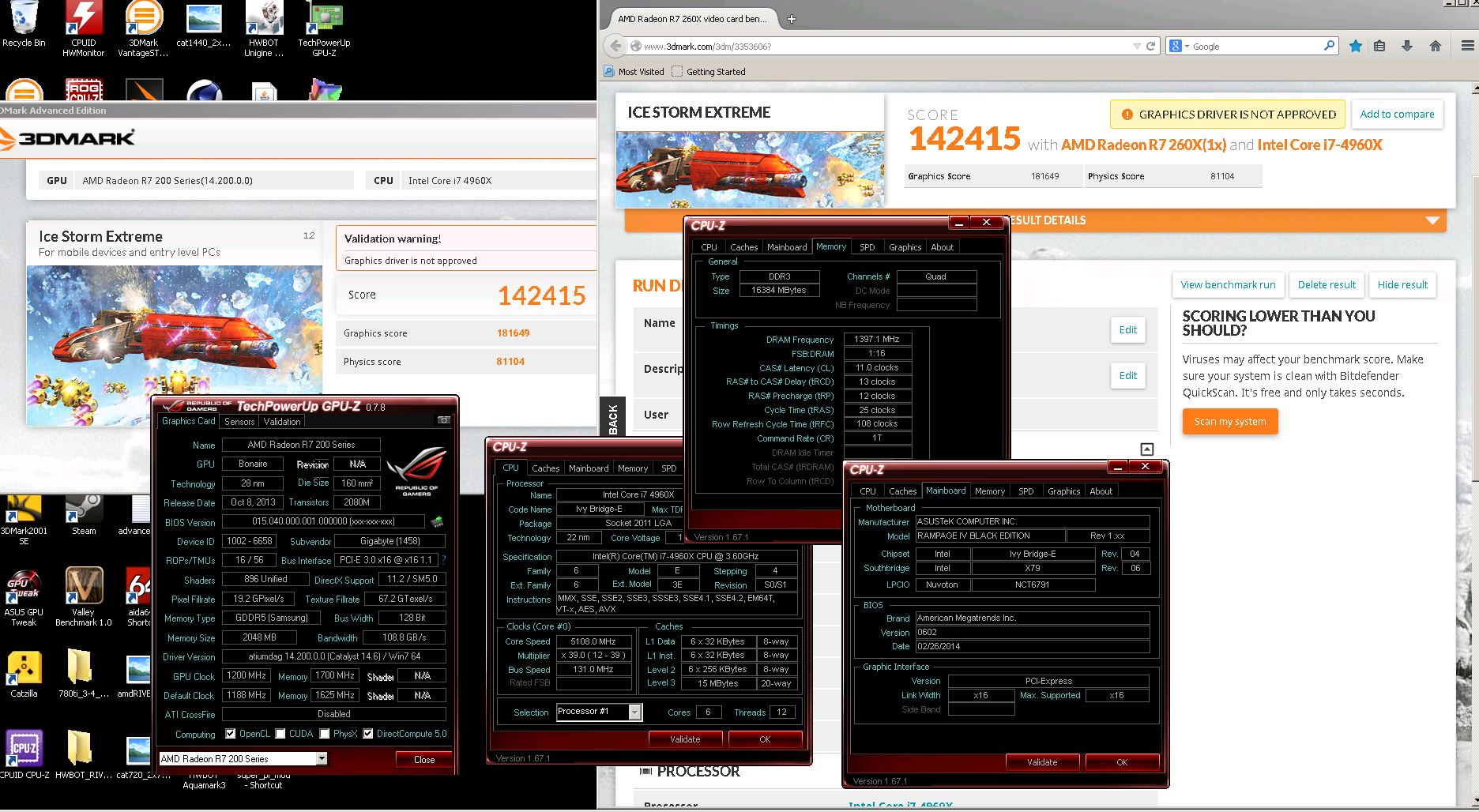The height and width of the screenshot is (812, 1479).
Task: Open Graphics tab in Memory CPU-Z window
Action: [x=905, y=247]
